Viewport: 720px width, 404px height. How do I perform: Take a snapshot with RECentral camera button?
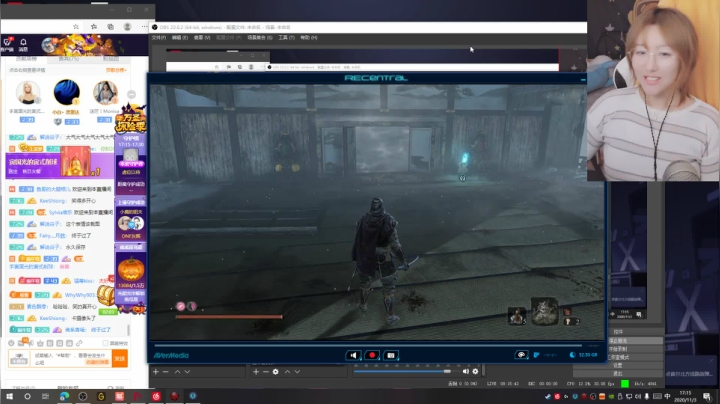click(x=391, y=355)
